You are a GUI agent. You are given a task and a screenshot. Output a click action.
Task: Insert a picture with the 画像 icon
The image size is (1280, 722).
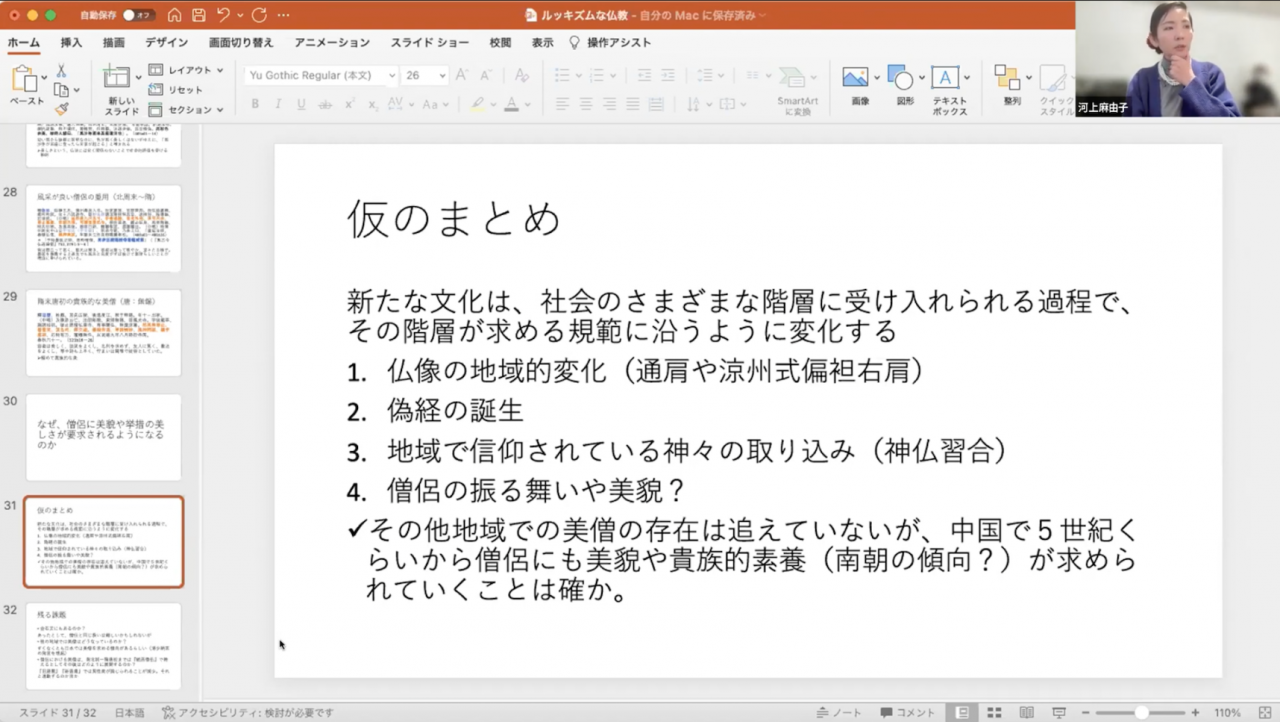(859, 85)
